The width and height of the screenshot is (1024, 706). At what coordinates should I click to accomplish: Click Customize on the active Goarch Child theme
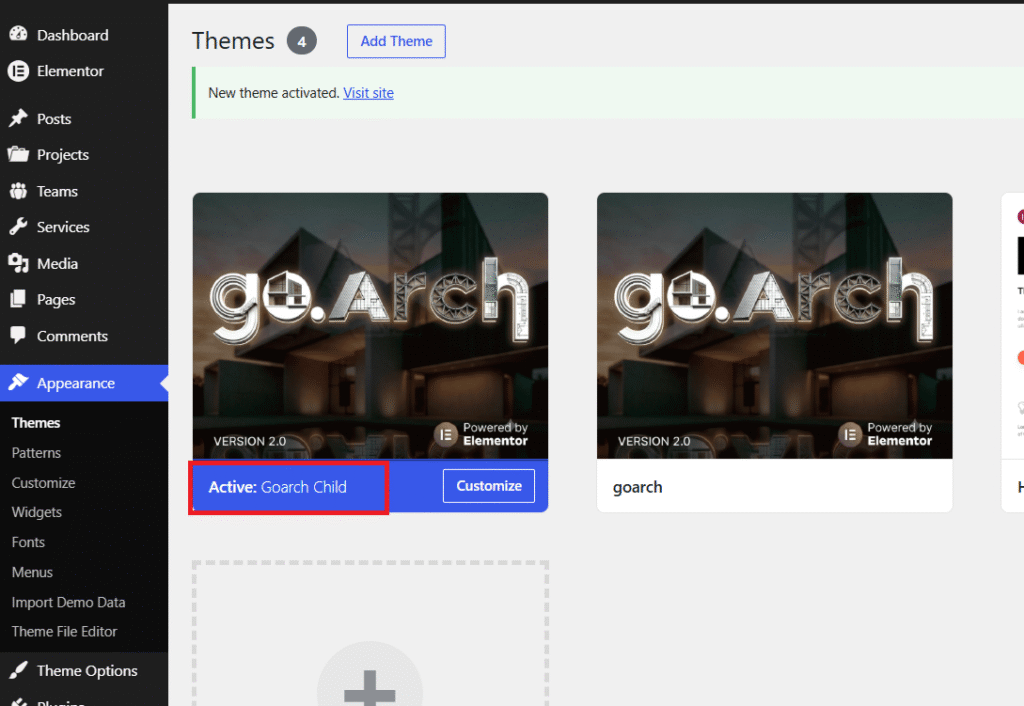point(488,486)
